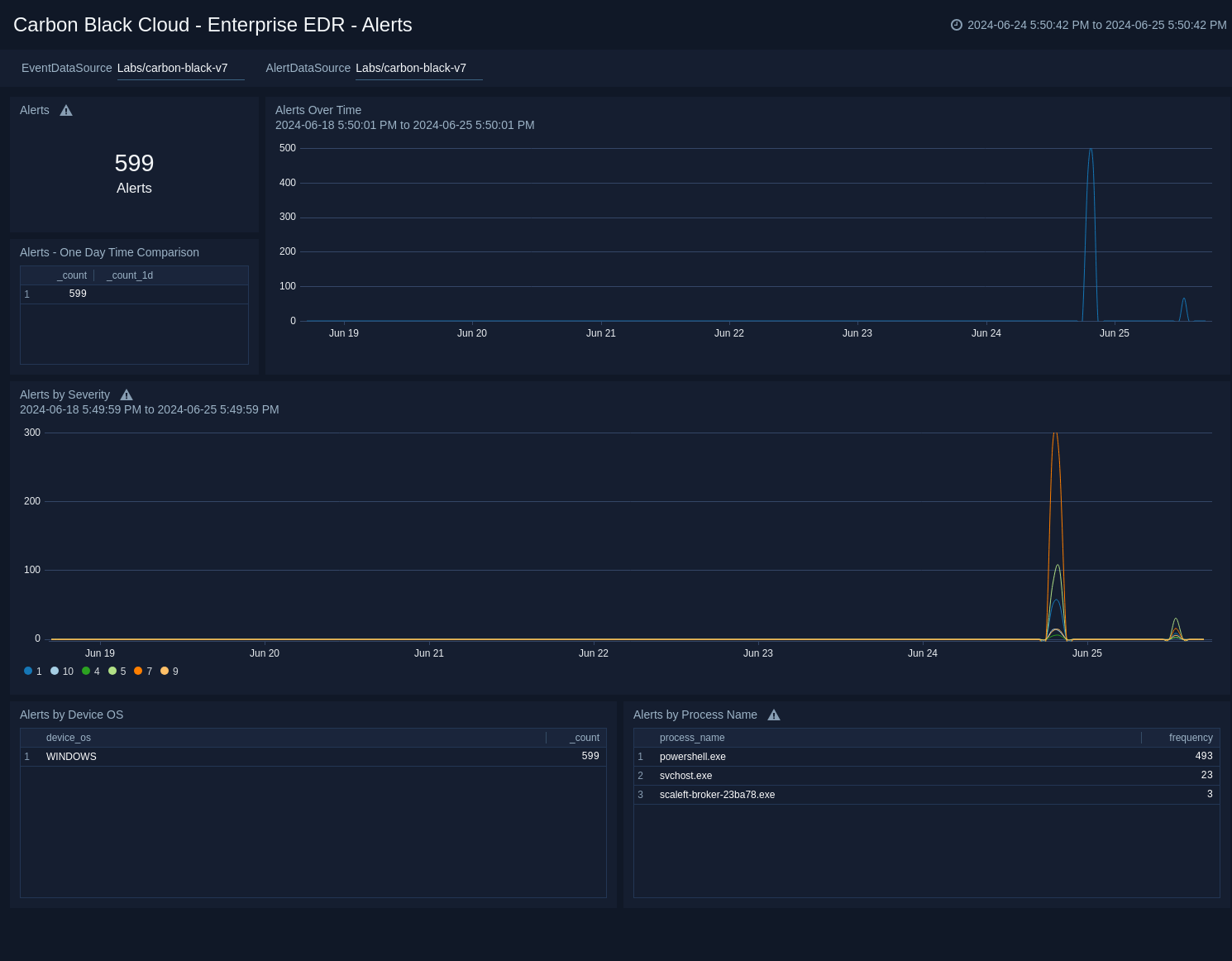Toggle severity 5 series in the legend
Viewport: 1232px width, 961px height.
tap(112, 671)
